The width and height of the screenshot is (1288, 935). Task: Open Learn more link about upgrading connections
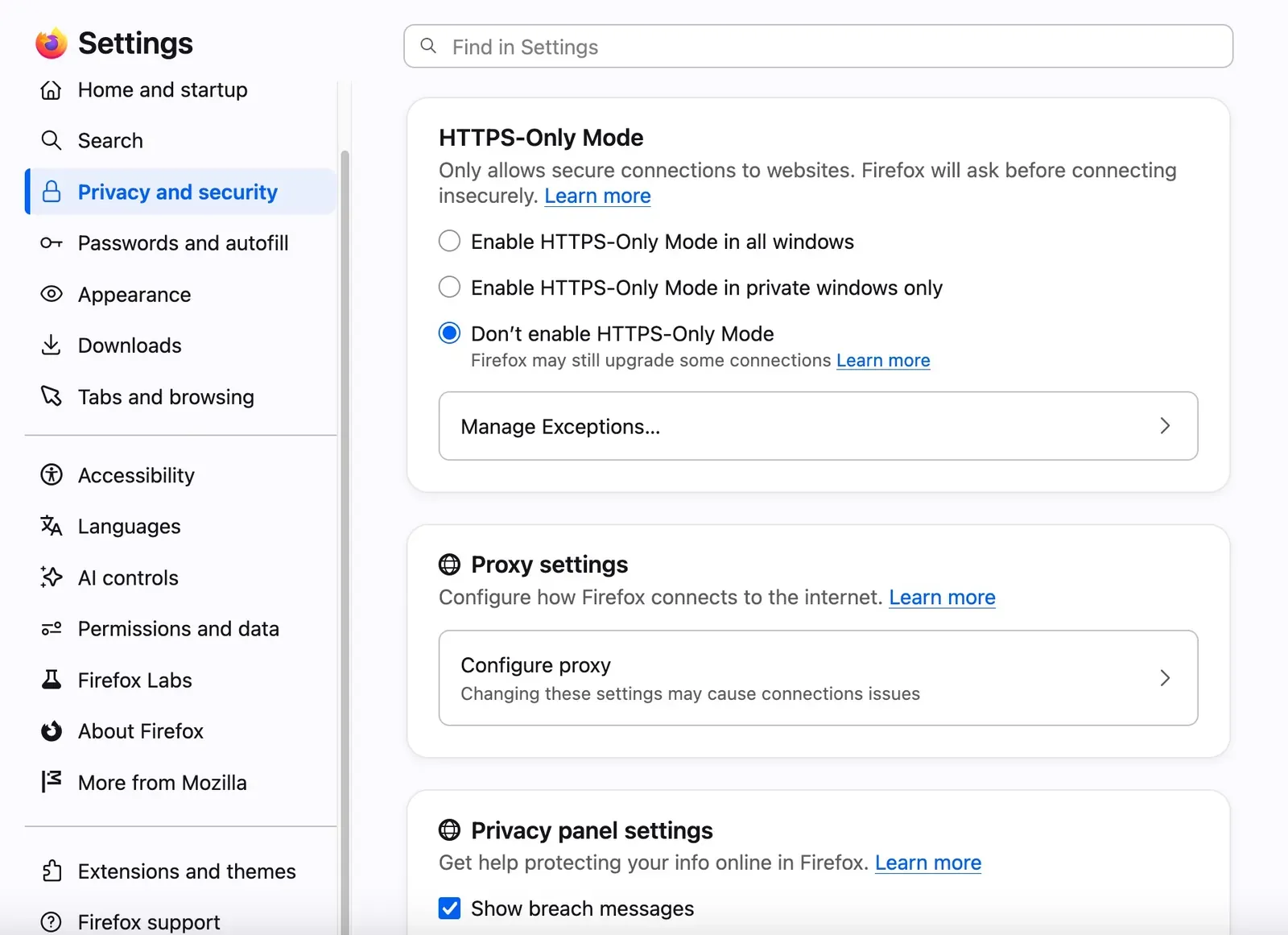[x=883, y=360]
